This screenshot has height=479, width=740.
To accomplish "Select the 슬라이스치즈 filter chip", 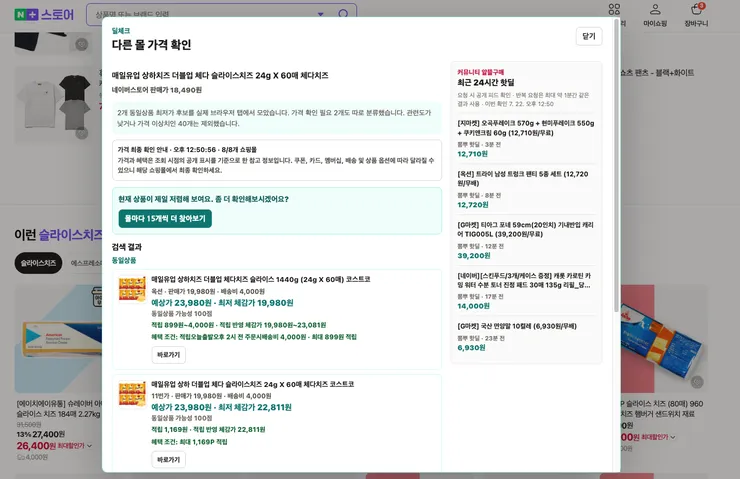I will [x=38, y=263].
